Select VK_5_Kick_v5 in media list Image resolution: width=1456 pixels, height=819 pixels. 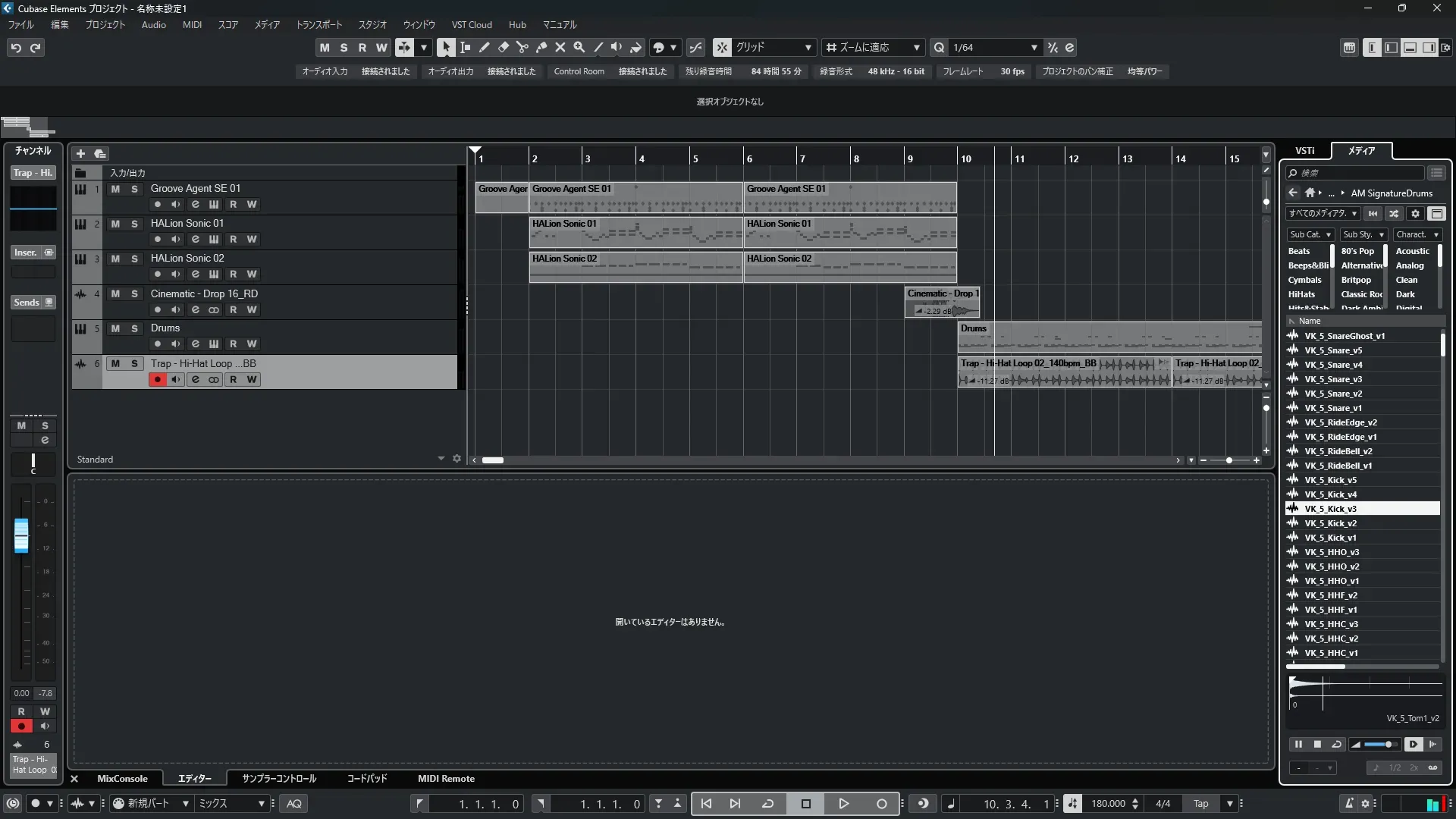pyautogui.click(x=1330, y=480)
